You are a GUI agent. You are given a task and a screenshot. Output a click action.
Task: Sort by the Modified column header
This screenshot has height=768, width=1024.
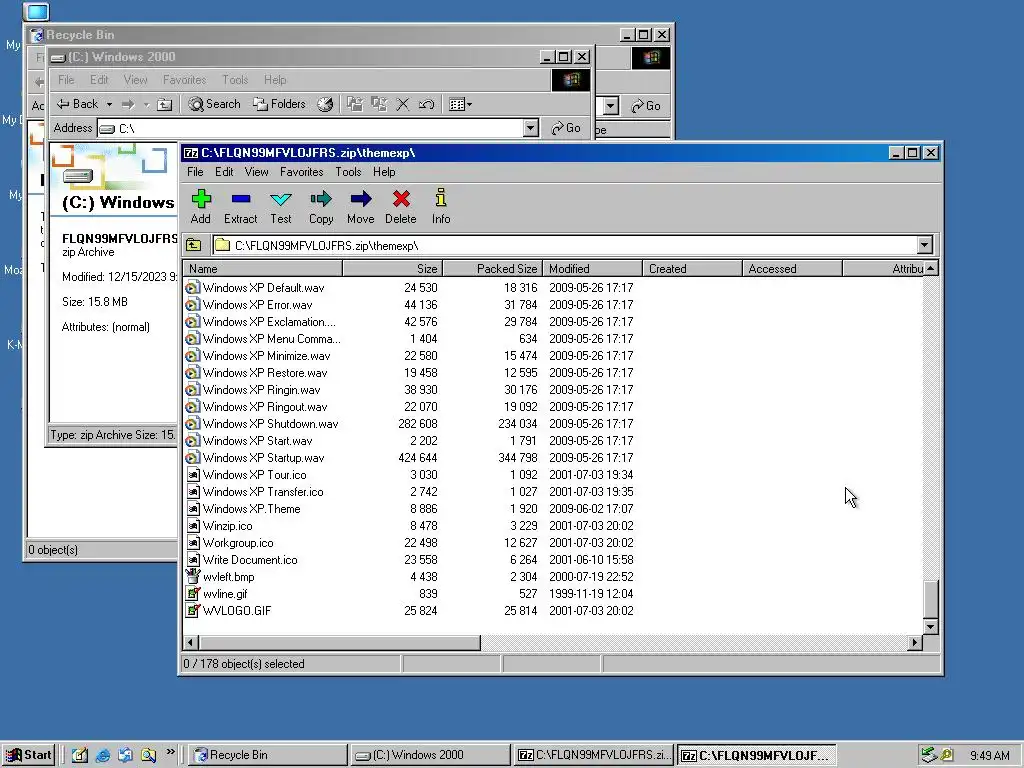coord(593,268)
